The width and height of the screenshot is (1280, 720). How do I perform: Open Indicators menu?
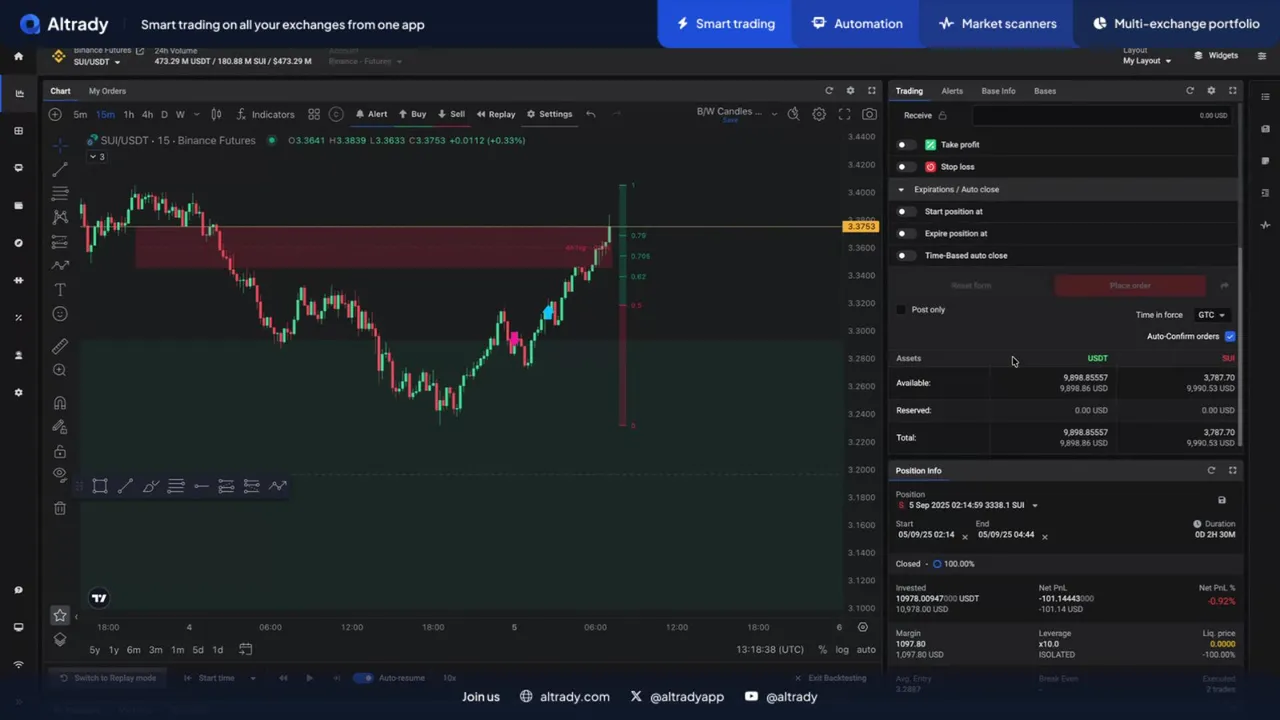[x=264, y=114]
